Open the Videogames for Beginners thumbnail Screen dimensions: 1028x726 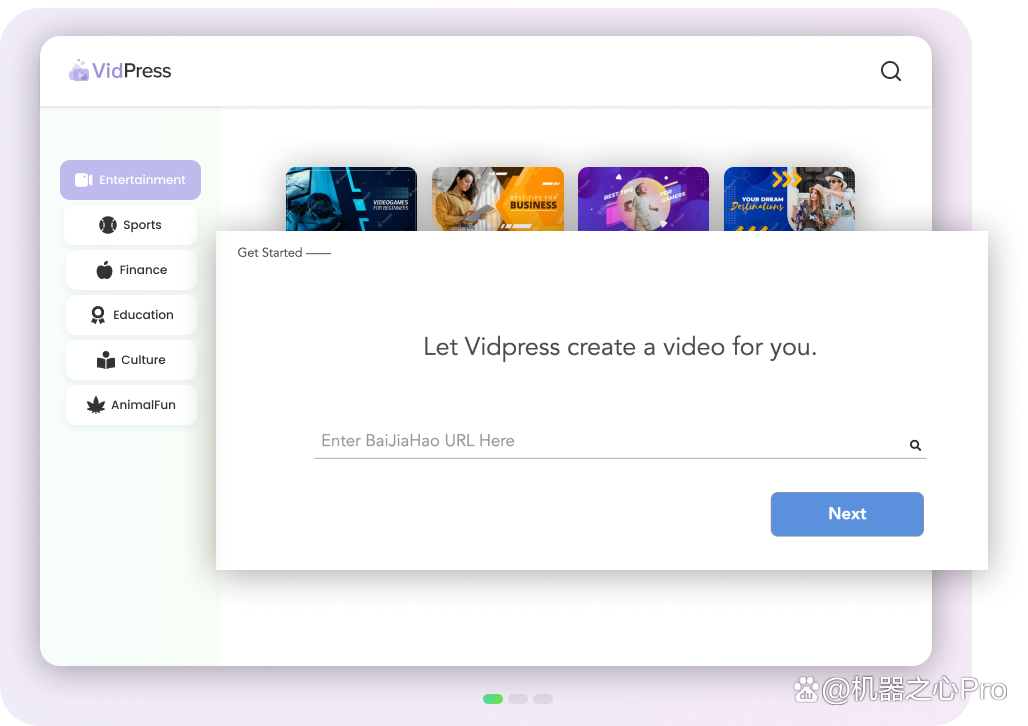pos(351,199)
